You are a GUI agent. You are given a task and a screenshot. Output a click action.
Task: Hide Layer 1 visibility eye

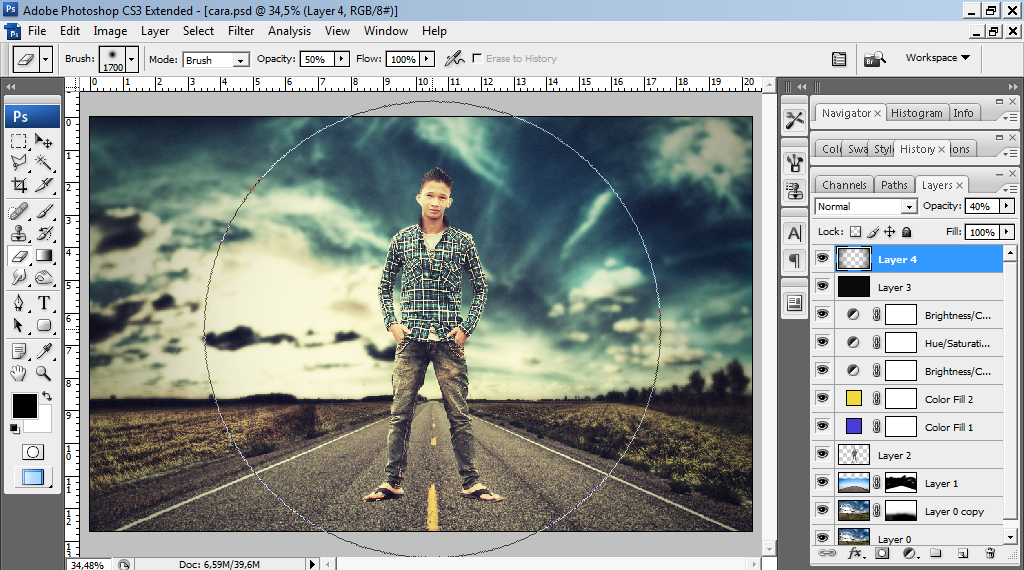(x=822, y=483)
